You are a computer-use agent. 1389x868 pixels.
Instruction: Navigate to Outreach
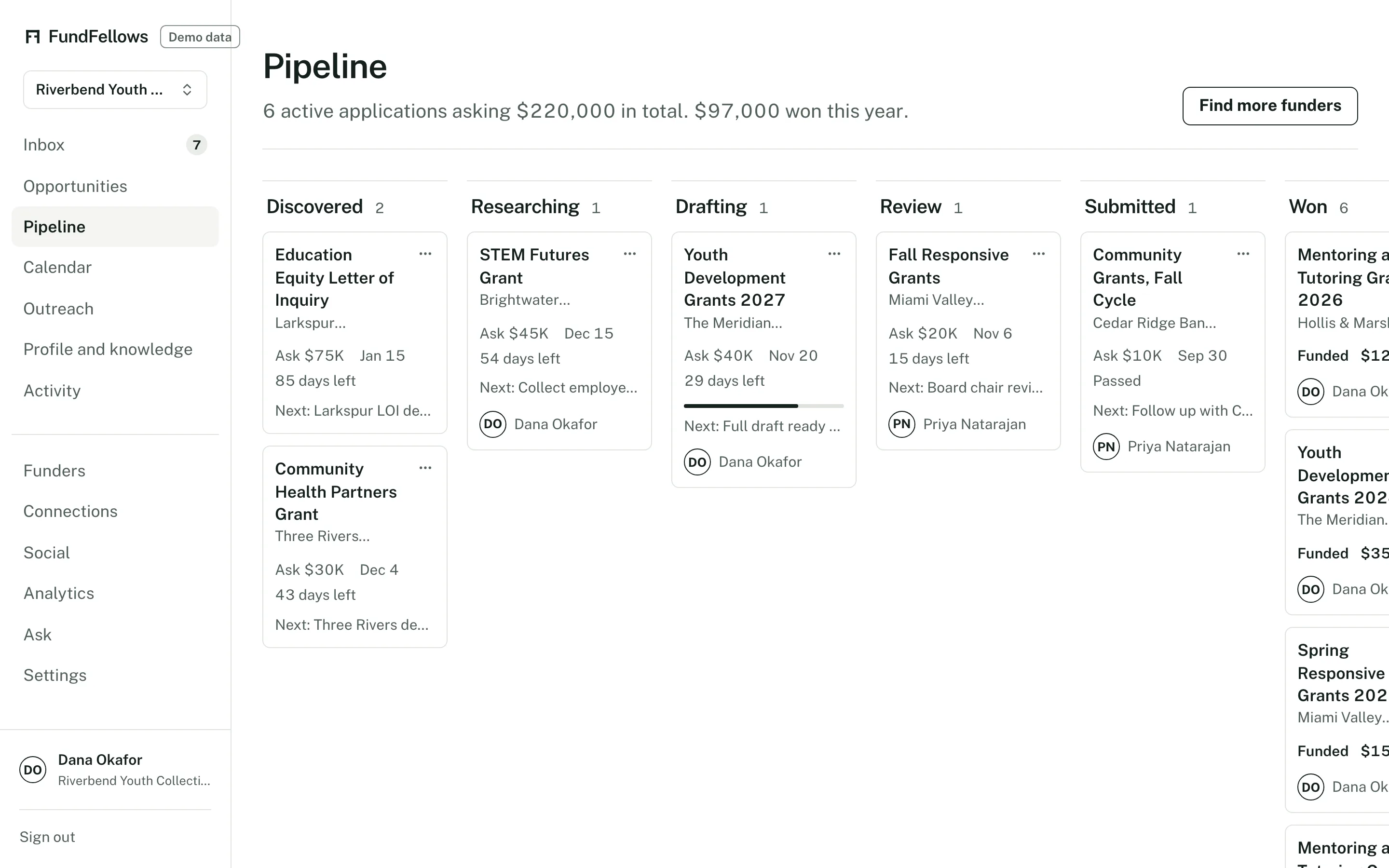(115, 309)
